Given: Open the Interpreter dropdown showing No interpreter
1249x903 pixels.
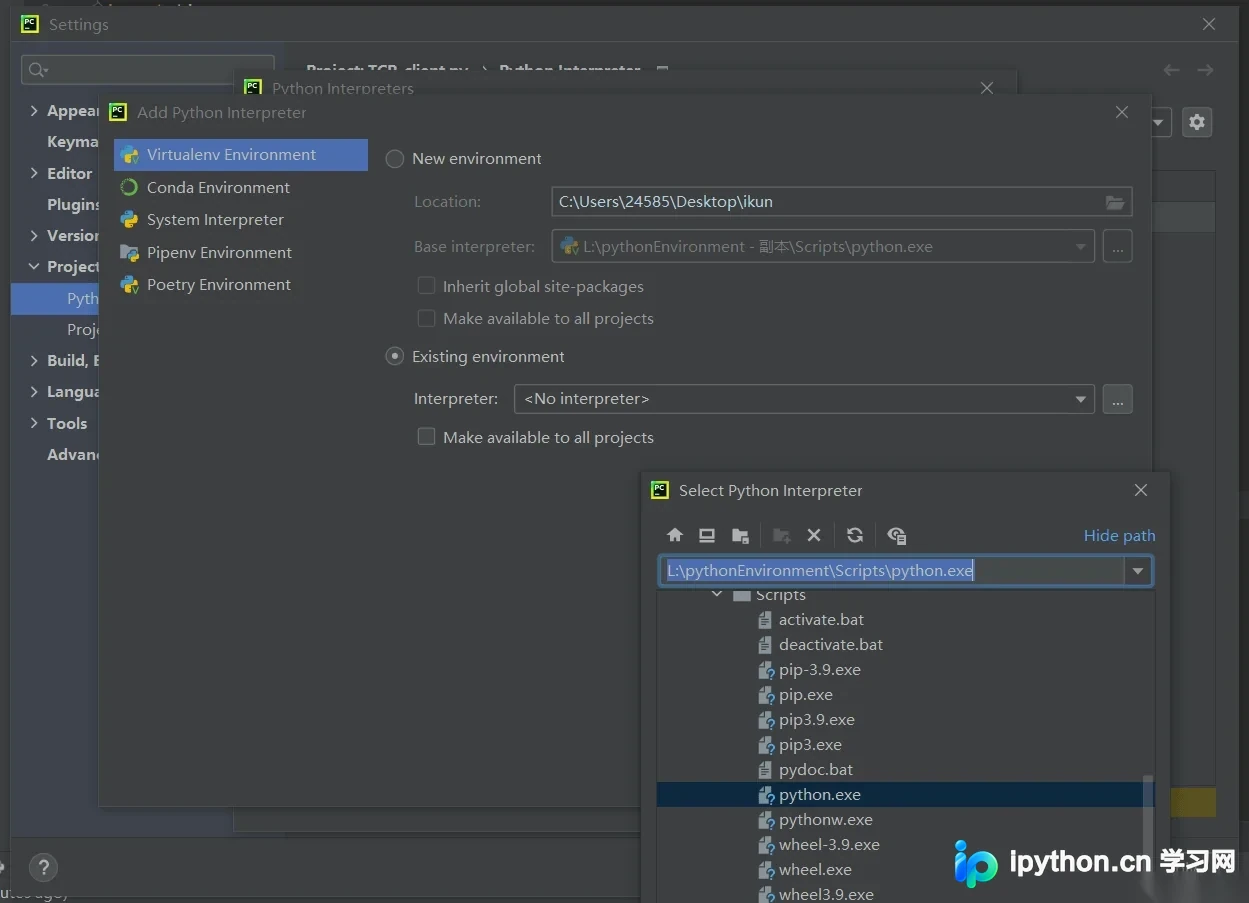Looking at the screenshot, I should [x=804, y=399].
